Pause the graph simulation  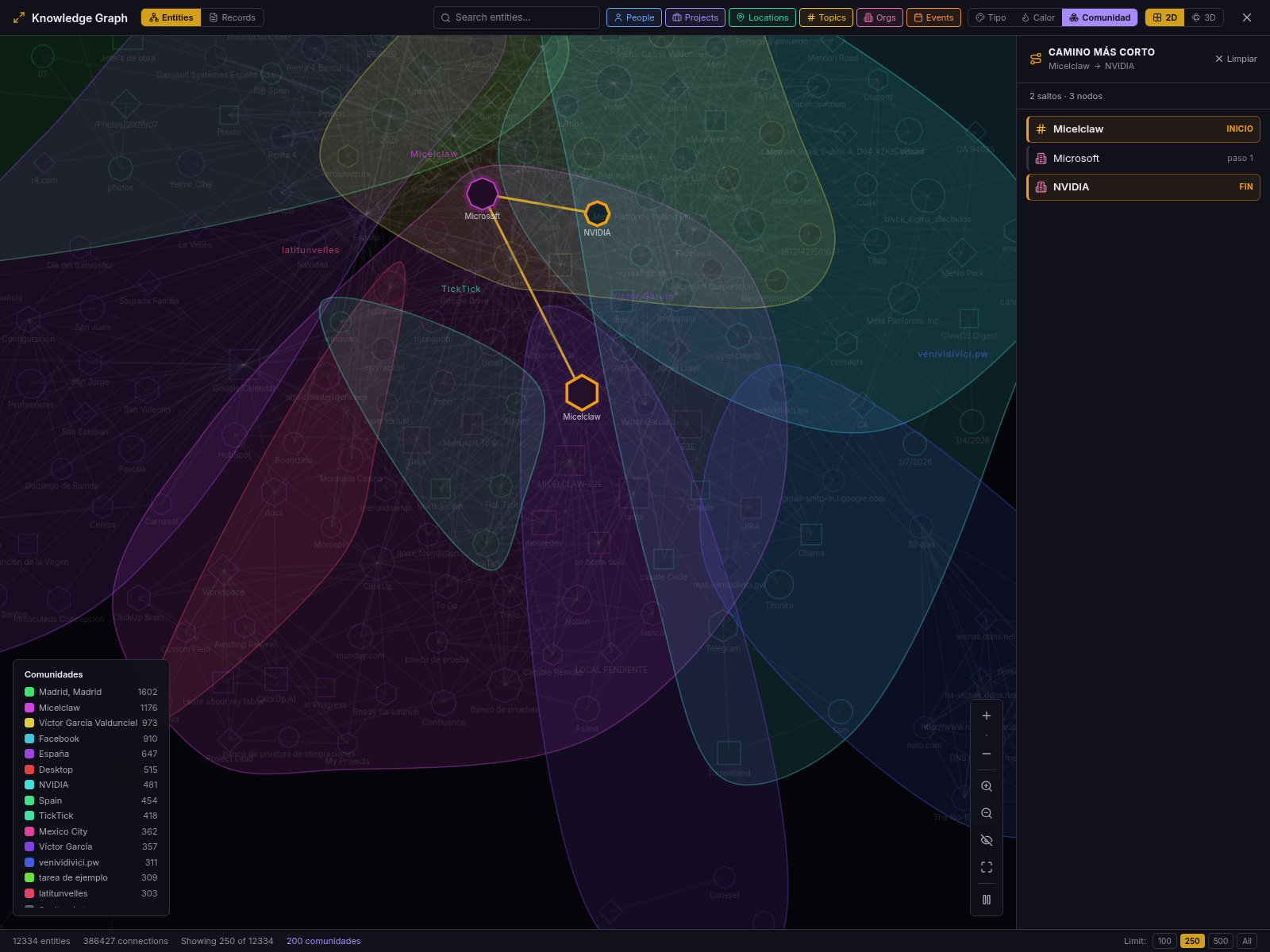pos(987,900)
